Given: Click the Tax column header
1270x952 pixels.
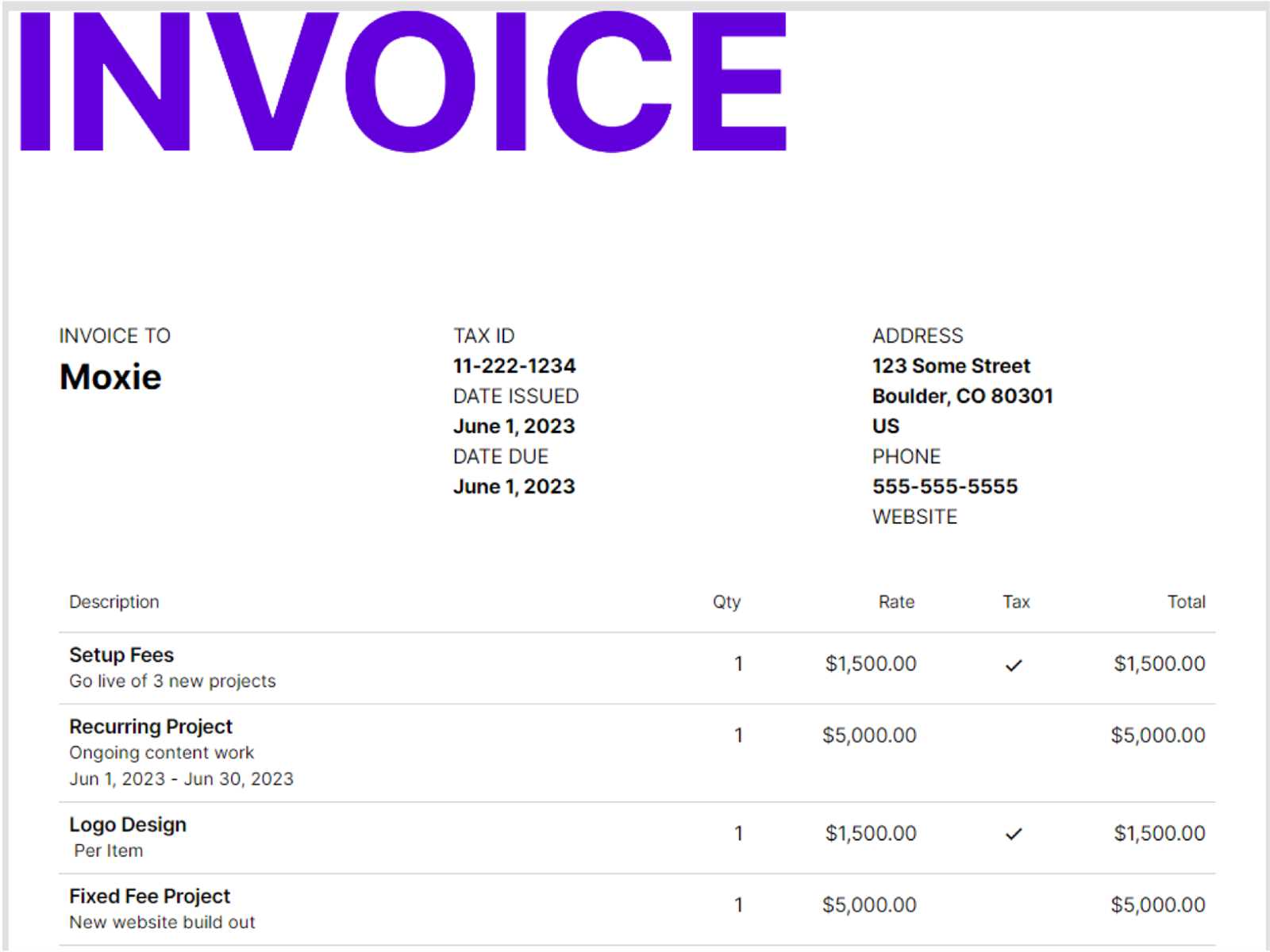Looking at the screenshot, I should 1016,602.
